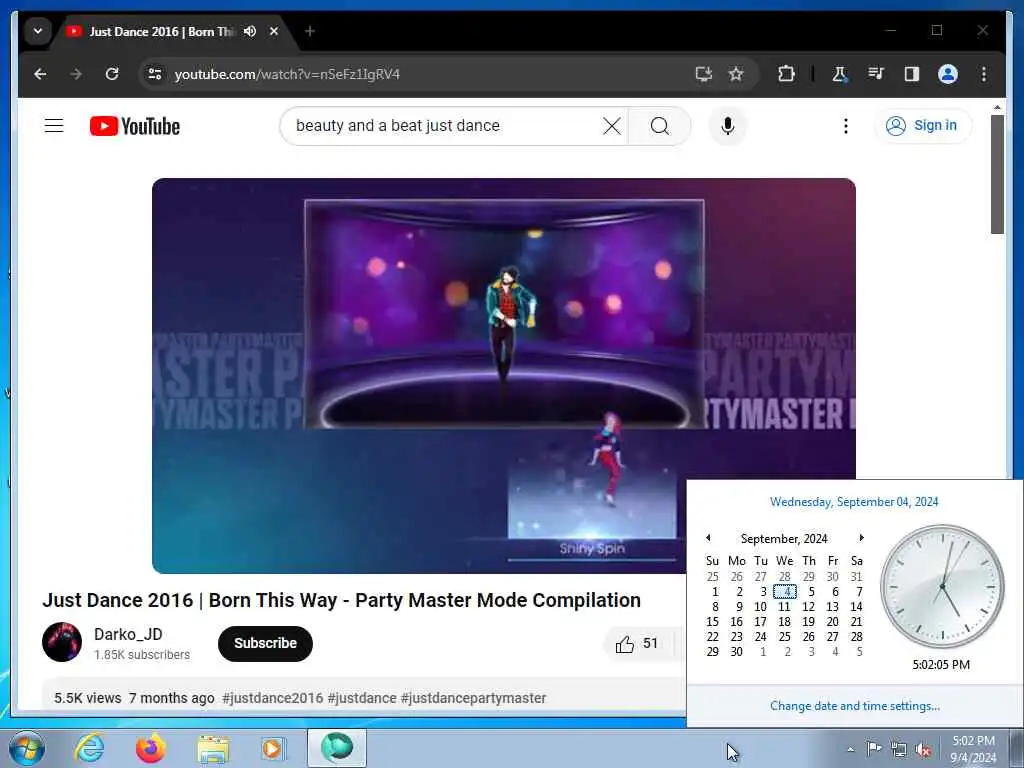Open Chrome three-dot menu
The image size is (1024, 768).
[984, 74]
